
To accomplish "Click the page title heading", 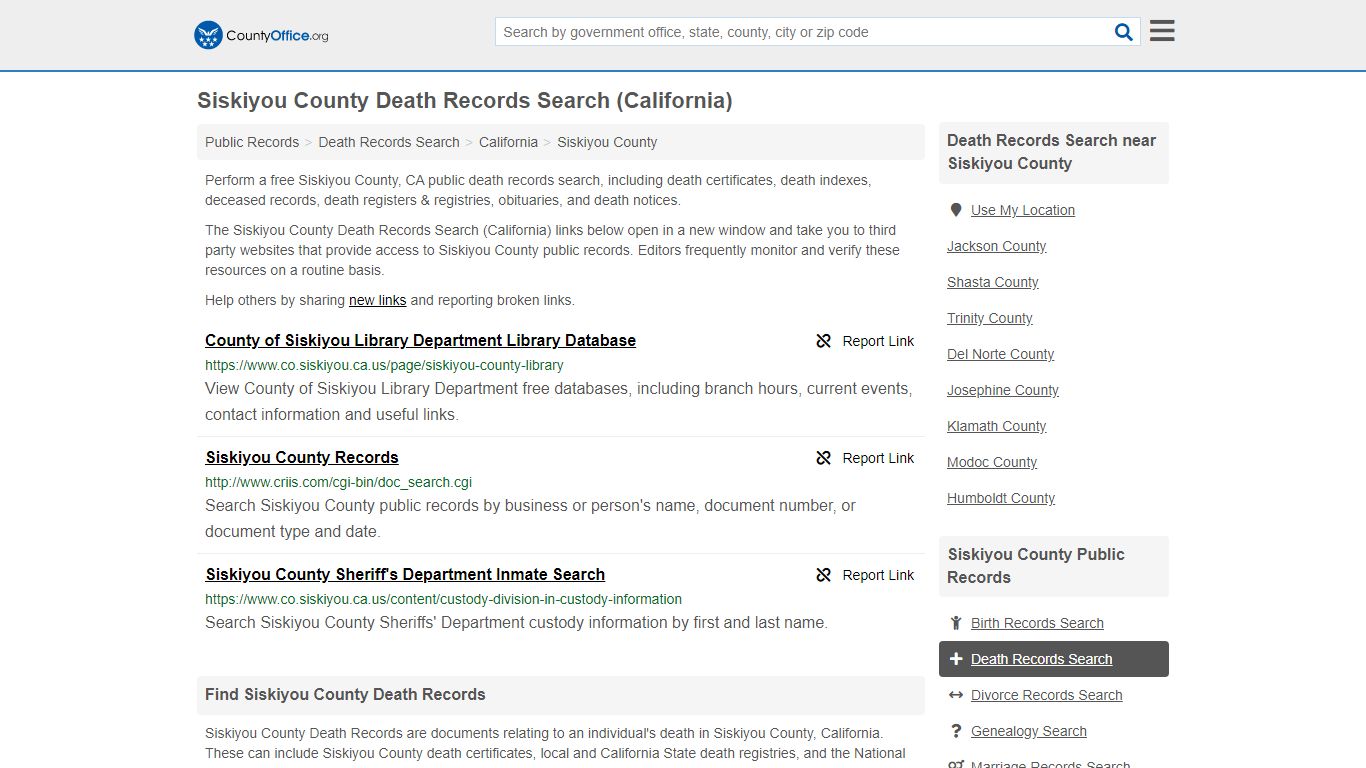I will click(x=465, y=101).
